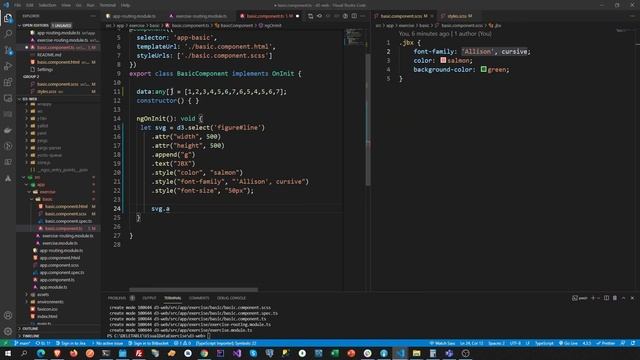Switch to DEBUG CONSOLE panel tab

coord(231,298)
